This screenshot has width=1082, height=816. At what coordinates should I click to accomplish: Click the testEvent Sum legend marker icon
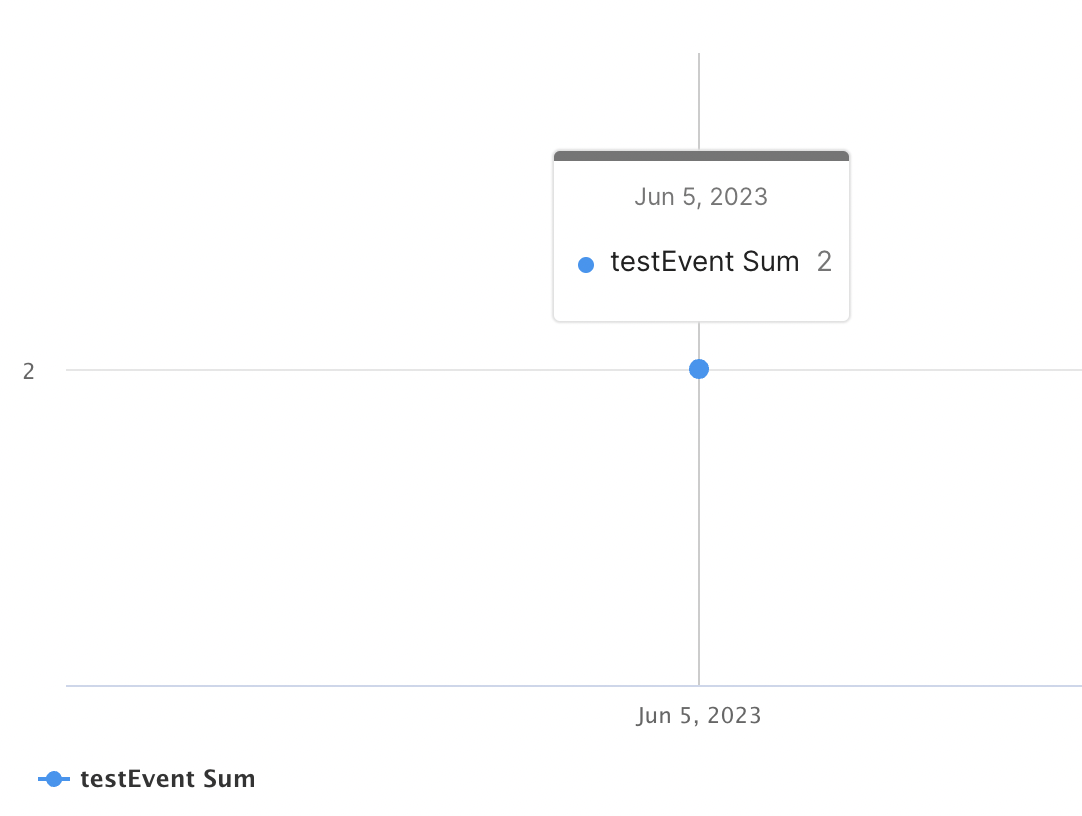(x=54, y=779)
